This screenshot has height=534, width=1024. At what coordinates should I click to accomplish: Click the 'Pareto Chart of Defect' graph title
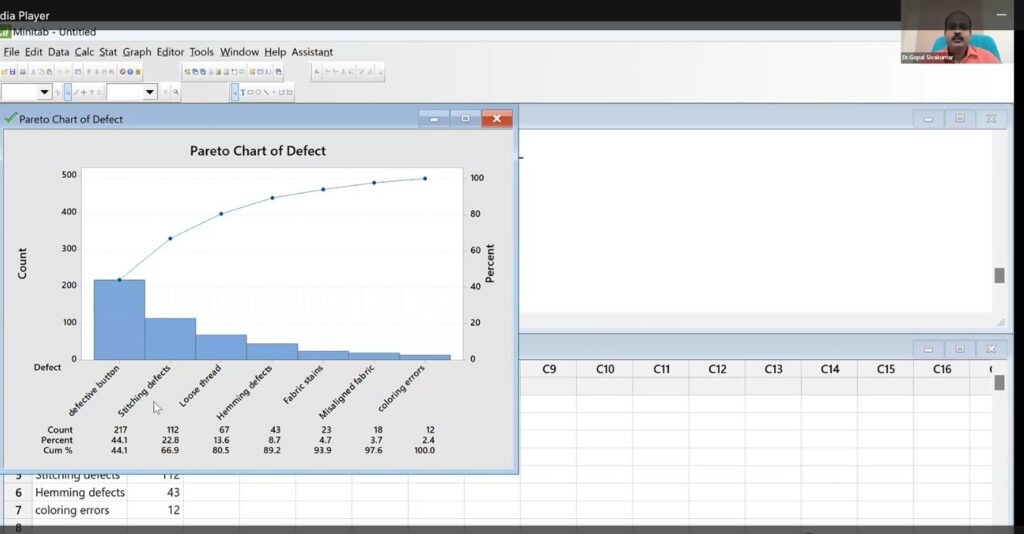258,151
